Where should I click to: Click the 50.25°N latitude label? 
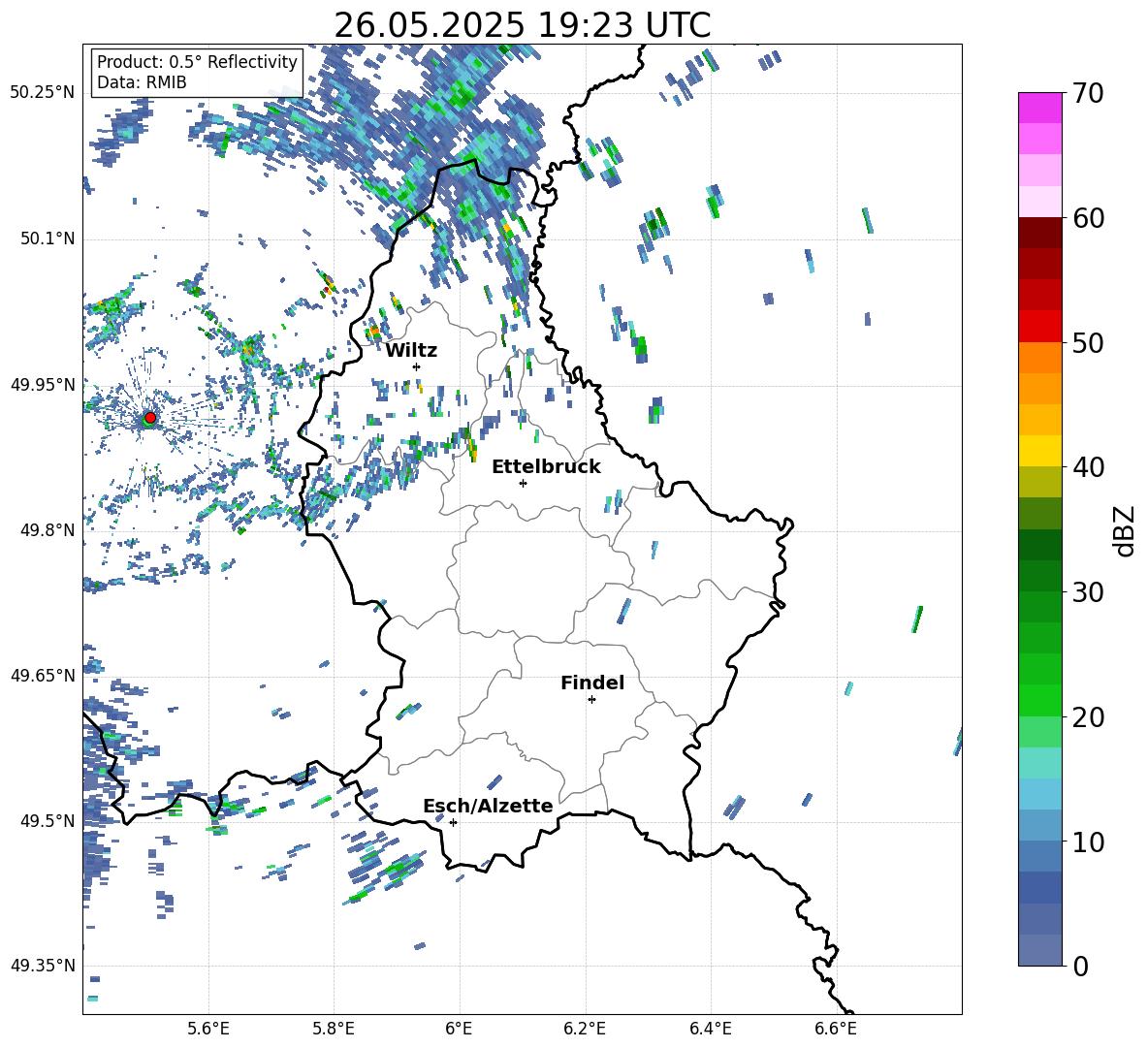43,93
